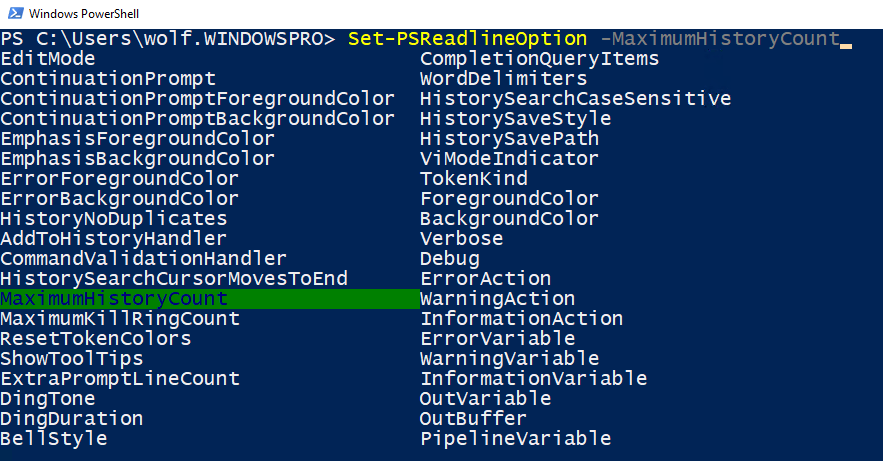Select the highlighted MaximumHistoryCount completion entry
Image resolution: width=883 pixels, height=461 pixels.
(114, 299)
